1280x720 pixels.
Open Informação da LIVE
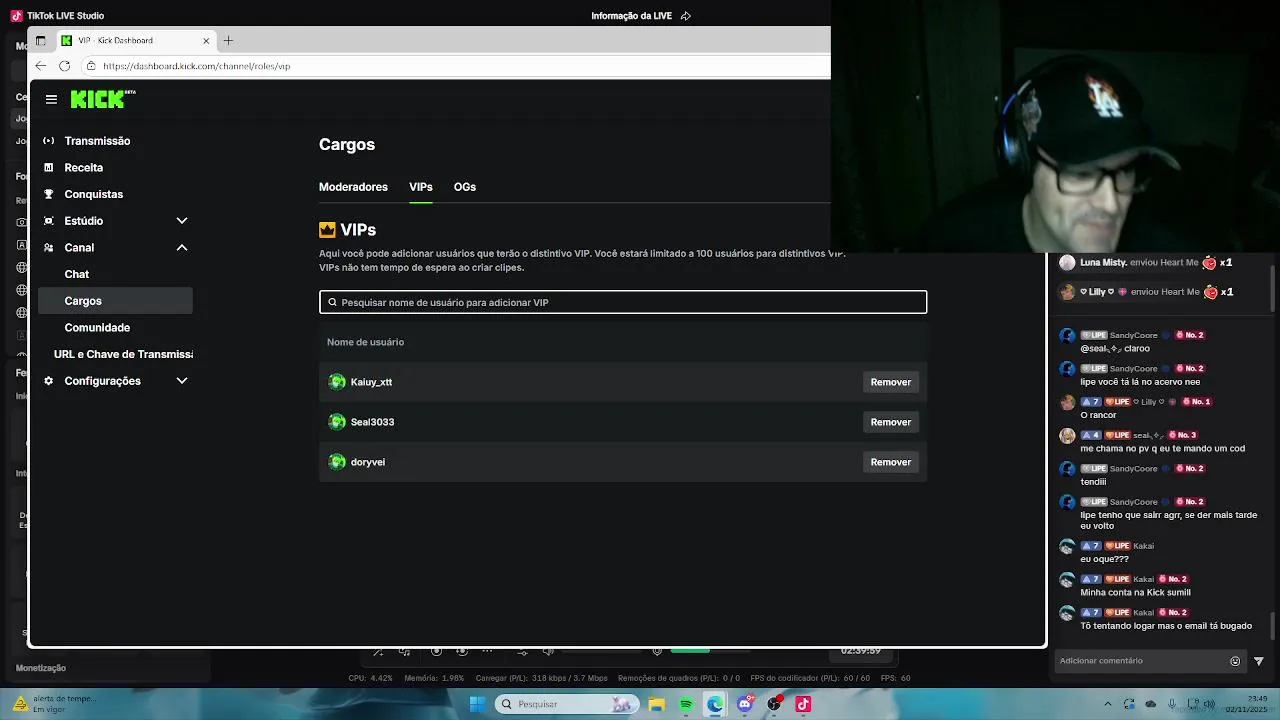coord(631,16)
